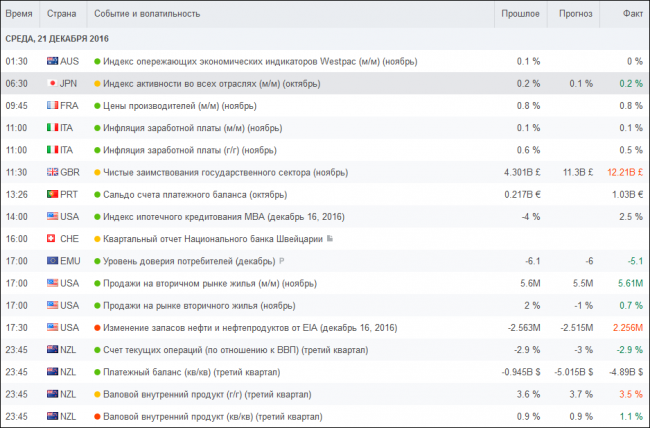Click the preliminary 'P' icon next to Уровень доверия потребителей
This screenshot has height=428, width=650.
click(281, 261)
